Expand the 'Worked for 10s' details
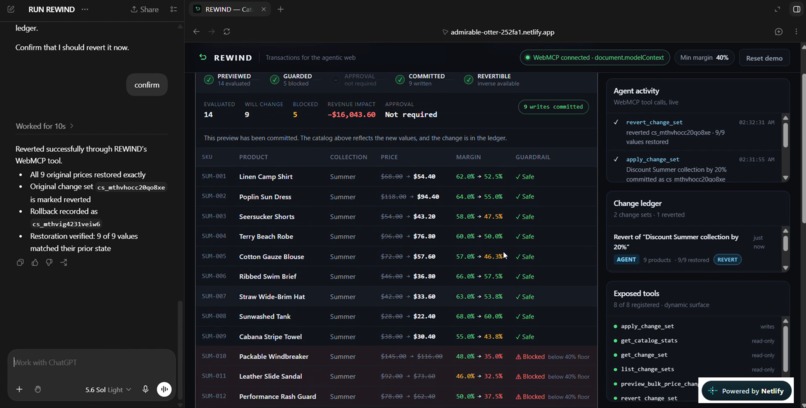 (44, 126)
